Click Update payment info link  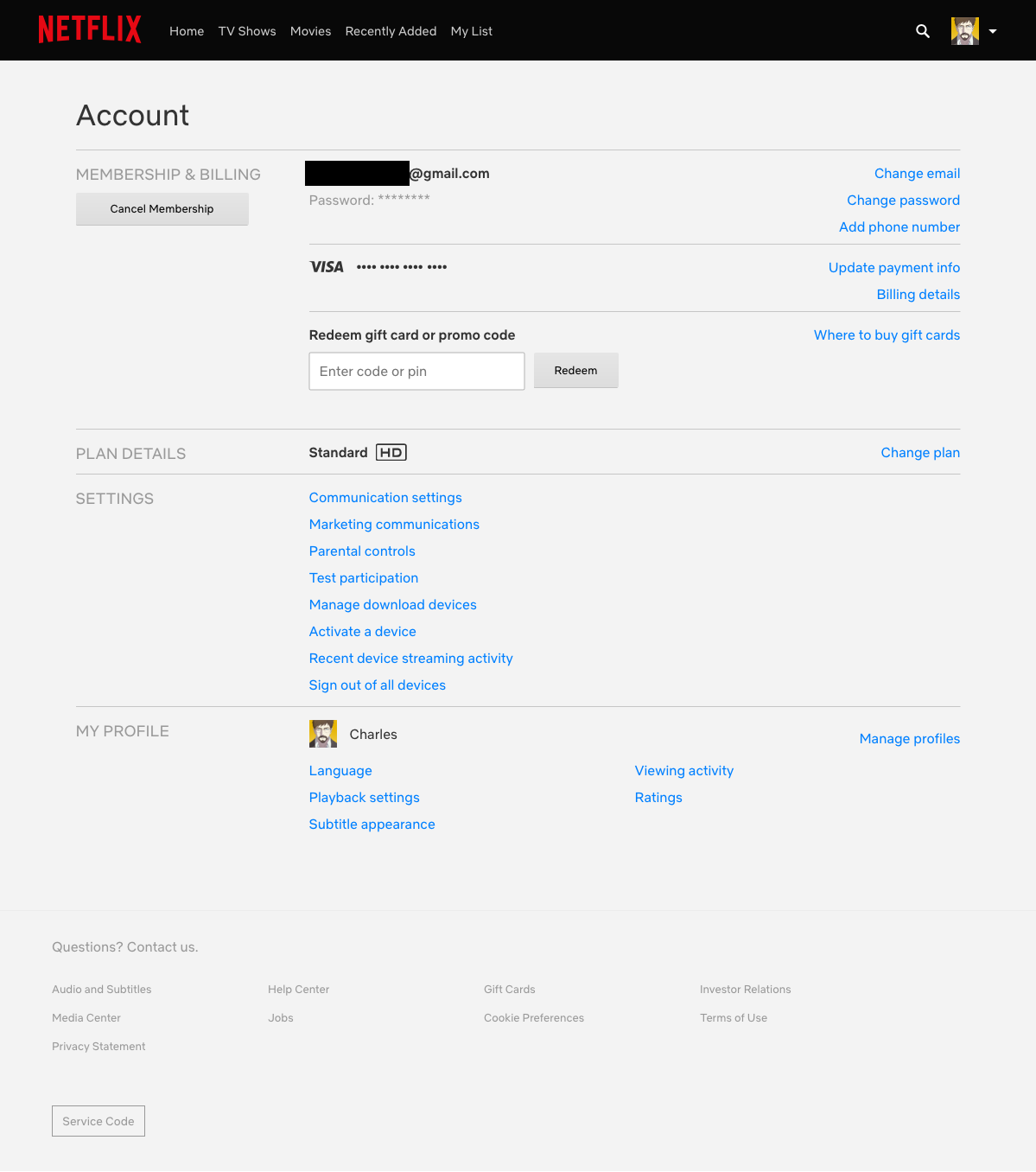pos(894,268)
